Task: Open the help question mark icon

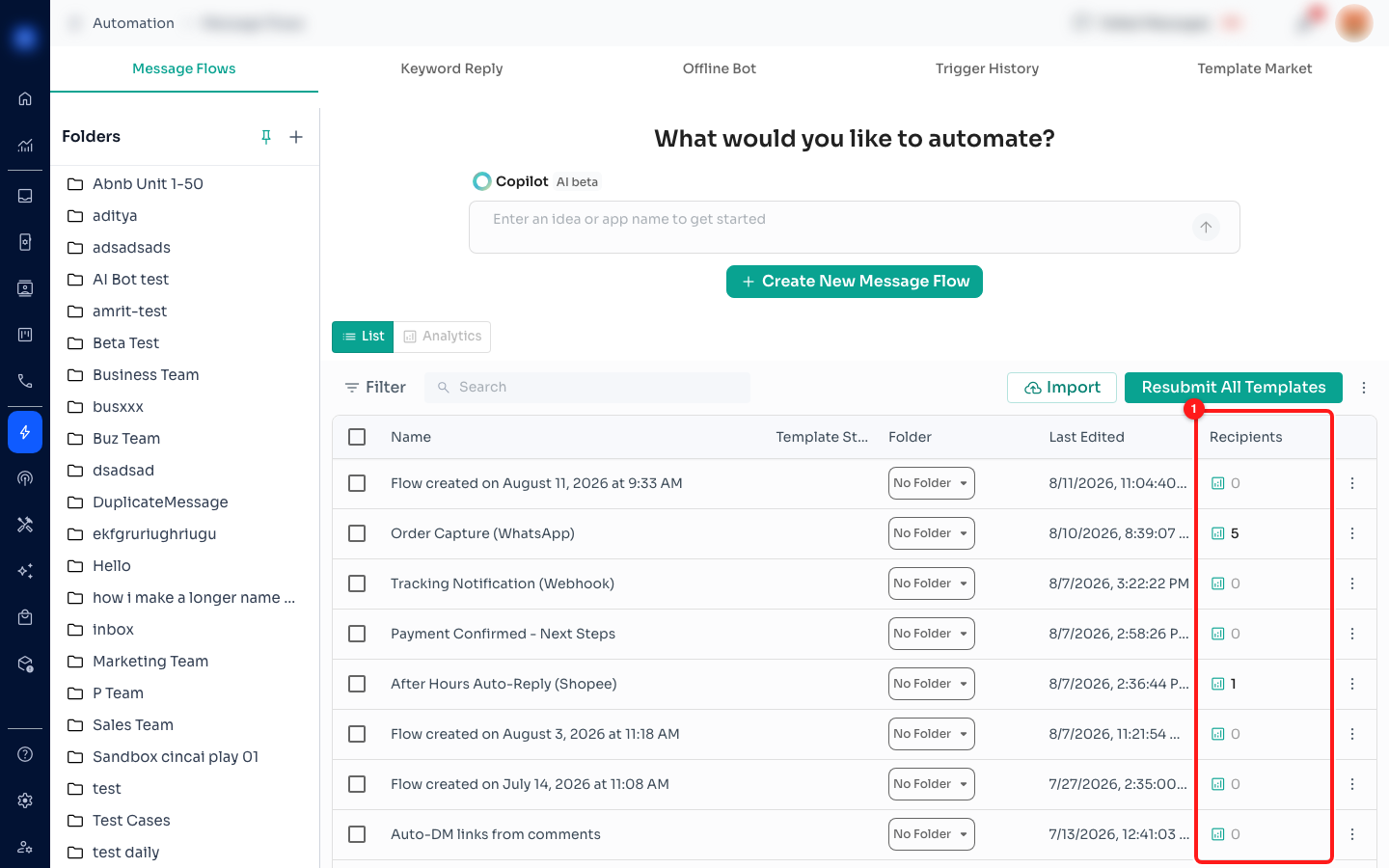Action: (25, 754)
